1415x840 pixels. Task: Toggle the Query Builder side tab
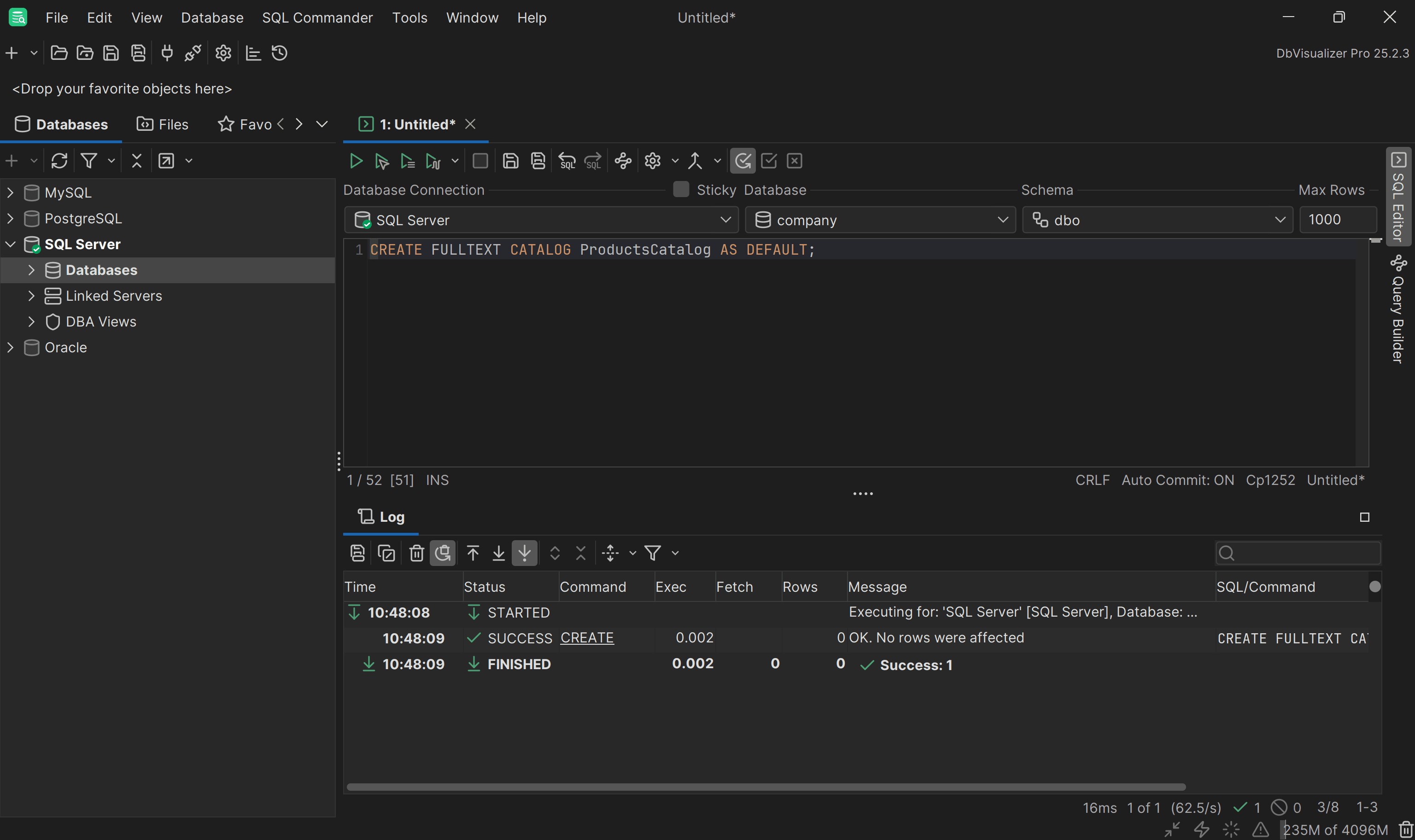point(1398,309)
